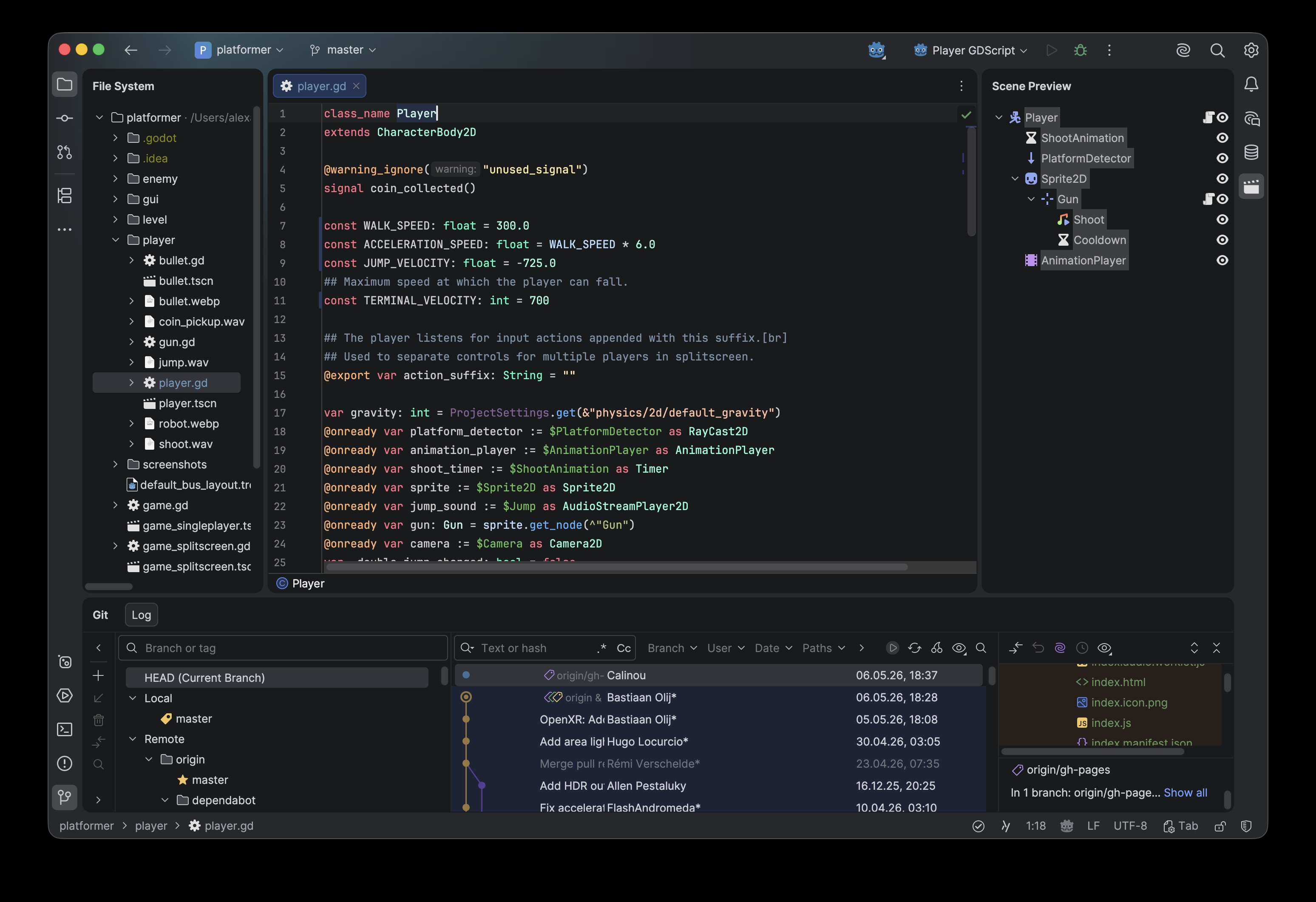Open the Branch filter dropdown
Screen dimensions: 1316x902
point(672,648)
